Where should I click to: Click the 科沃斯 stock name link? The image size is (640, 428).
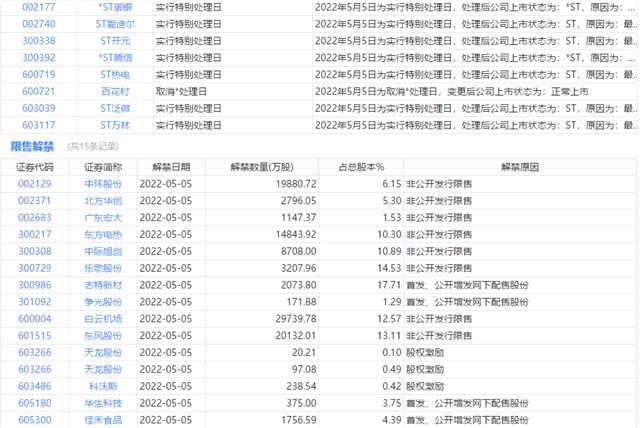pos(103,386)
